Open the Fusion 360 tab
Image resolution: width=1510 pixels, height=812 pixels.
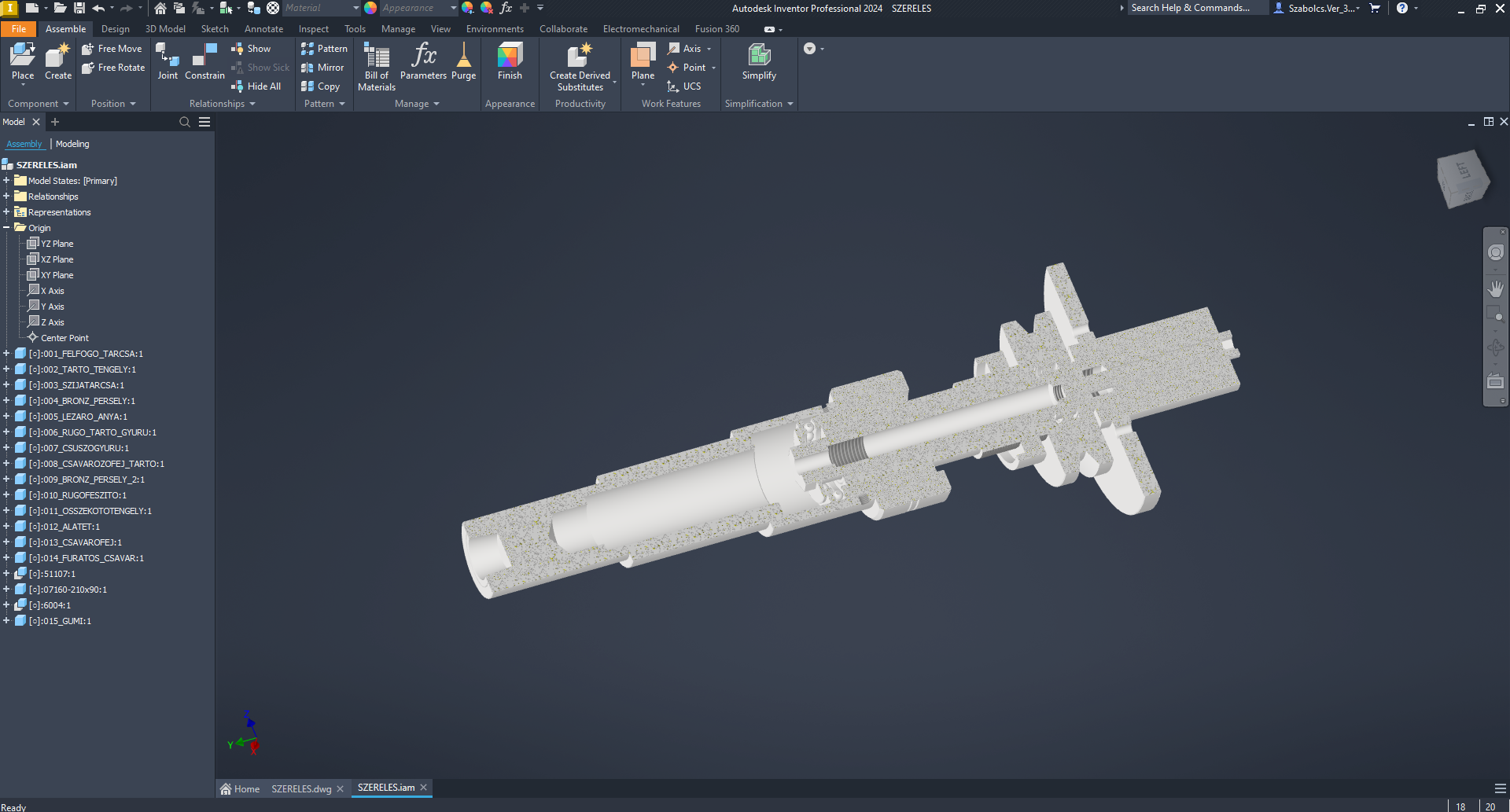716,29
